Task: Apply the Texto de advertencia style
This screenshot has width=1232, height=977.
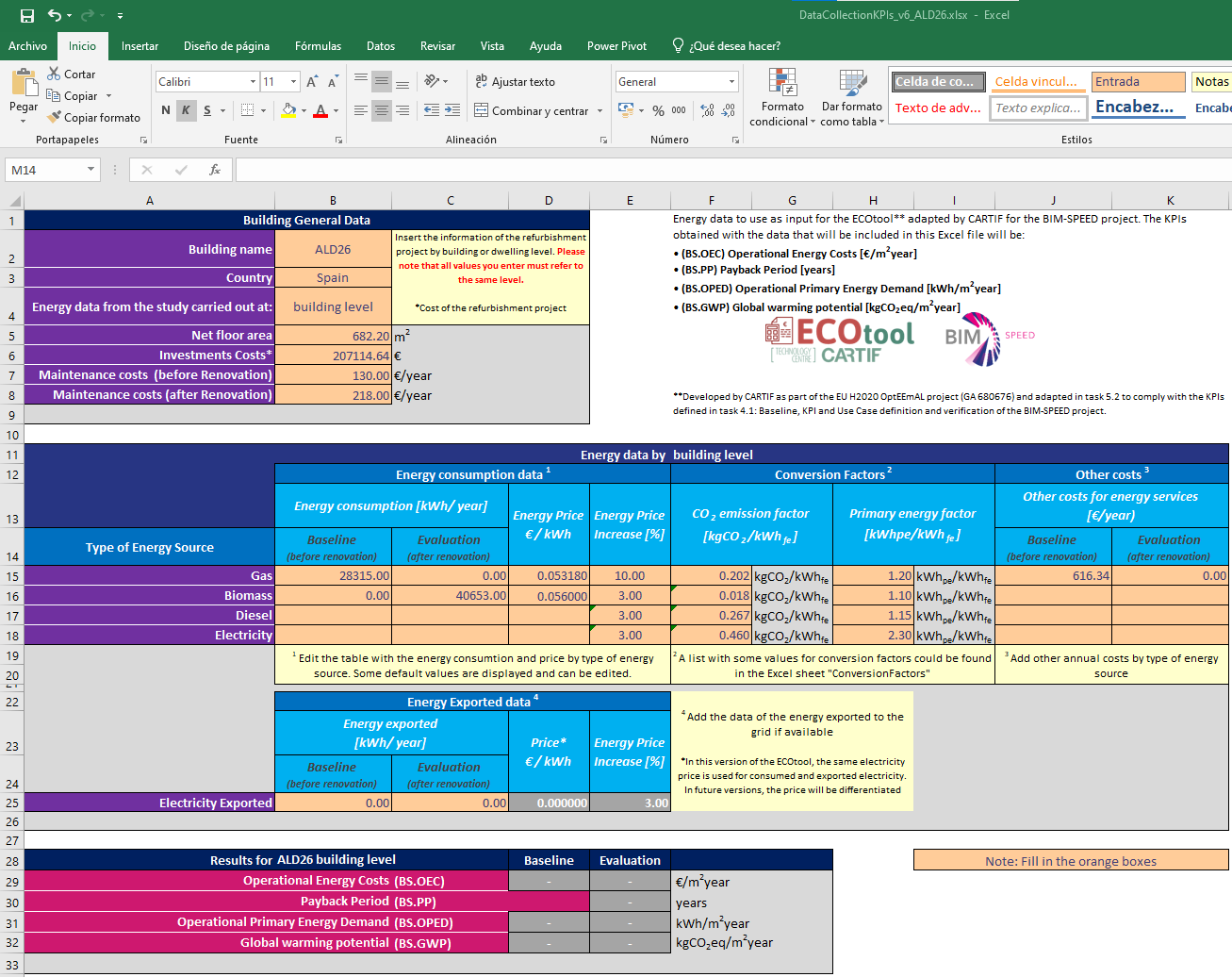Action: click(938, 108)
